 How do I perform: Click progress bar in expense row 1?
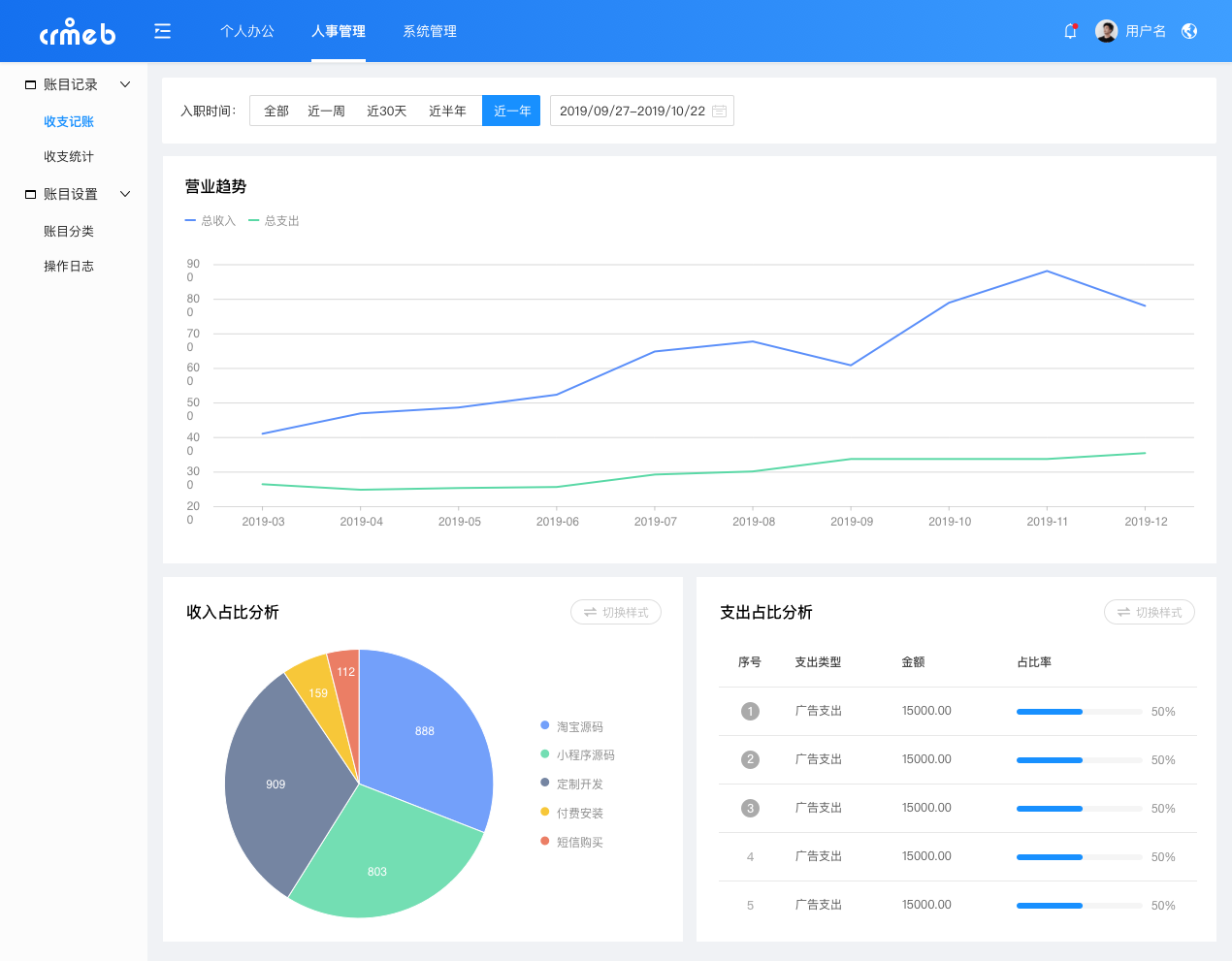(1080, 712)
